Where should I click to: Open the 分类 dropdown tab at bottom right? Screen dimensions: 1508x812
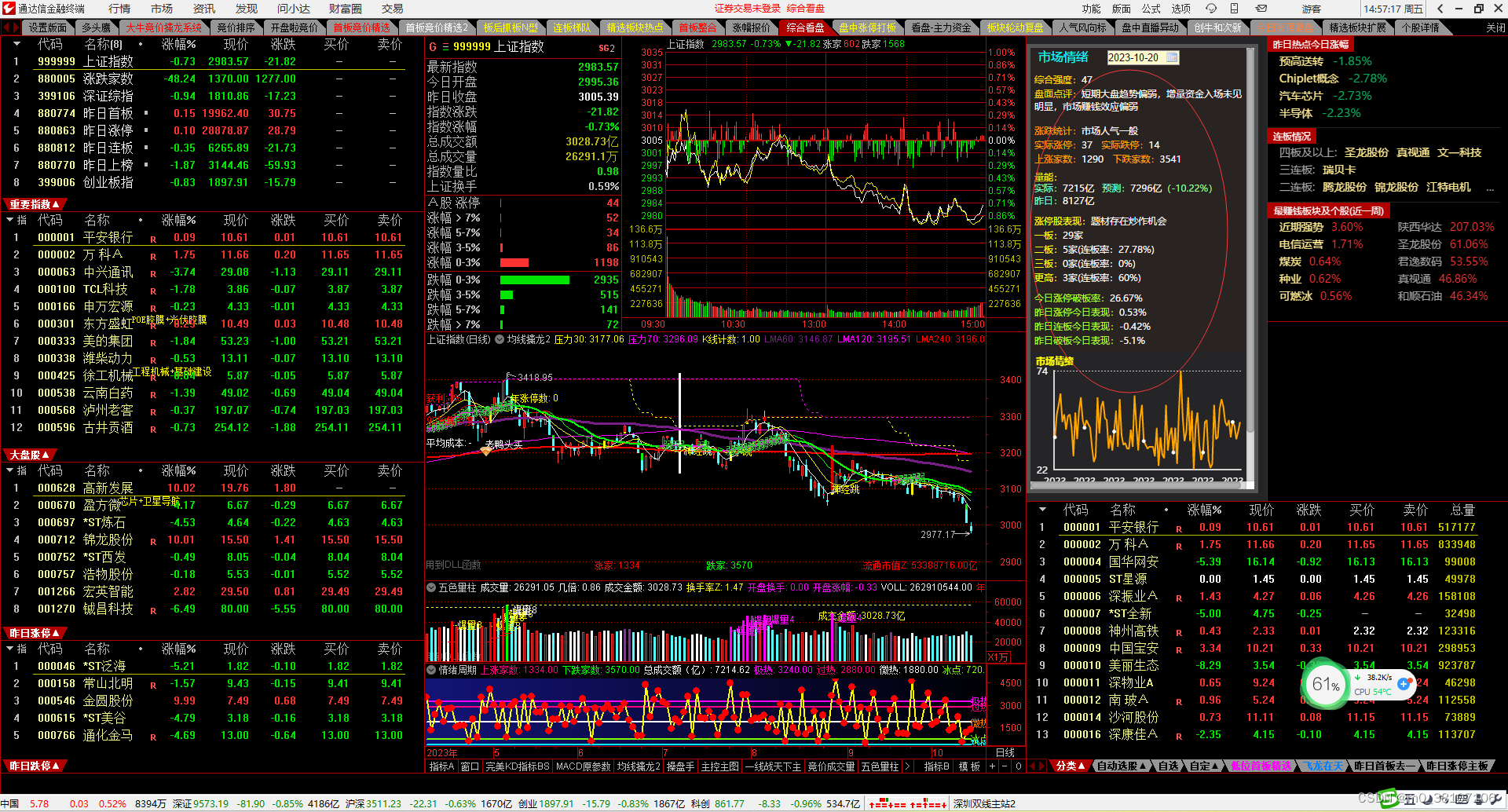pos(1071,766)
